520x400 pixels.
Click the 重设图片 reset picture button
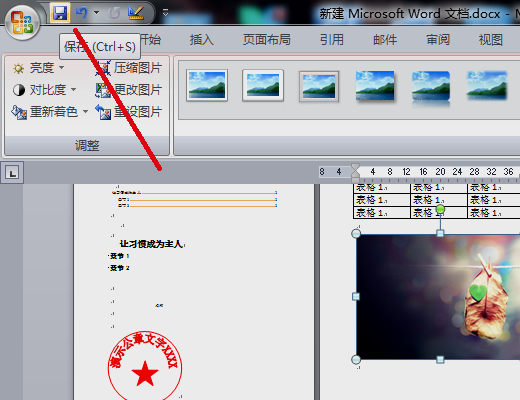pos(129,112)
